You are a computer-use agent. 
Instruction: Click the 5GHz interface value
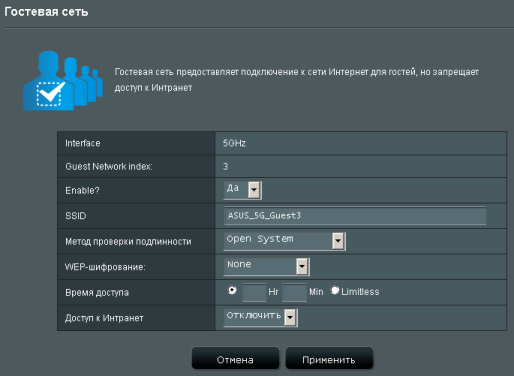point(234,143)
